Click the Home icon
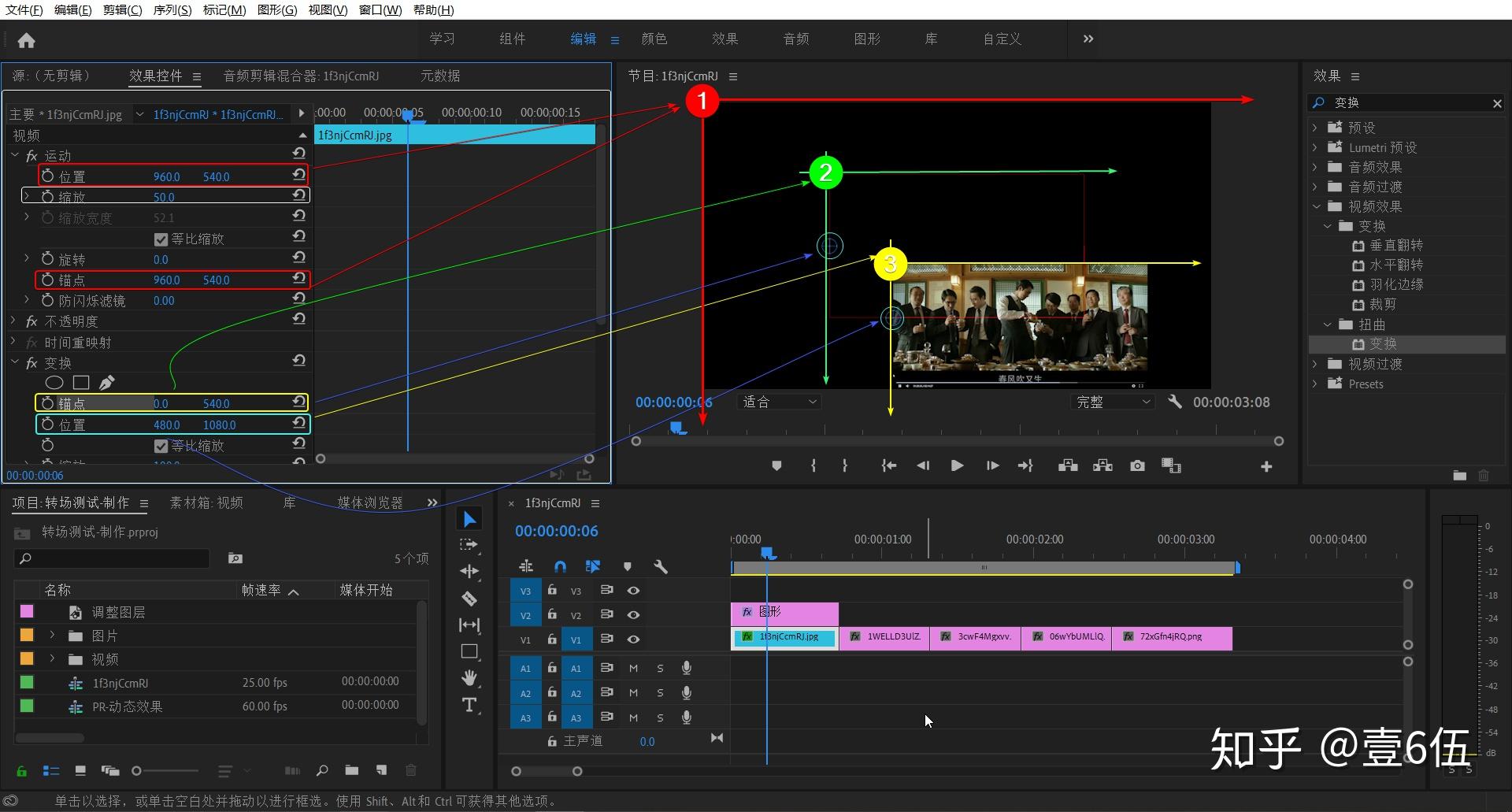This screenshot has width=1512, height=812. click(x=26, y=40)
